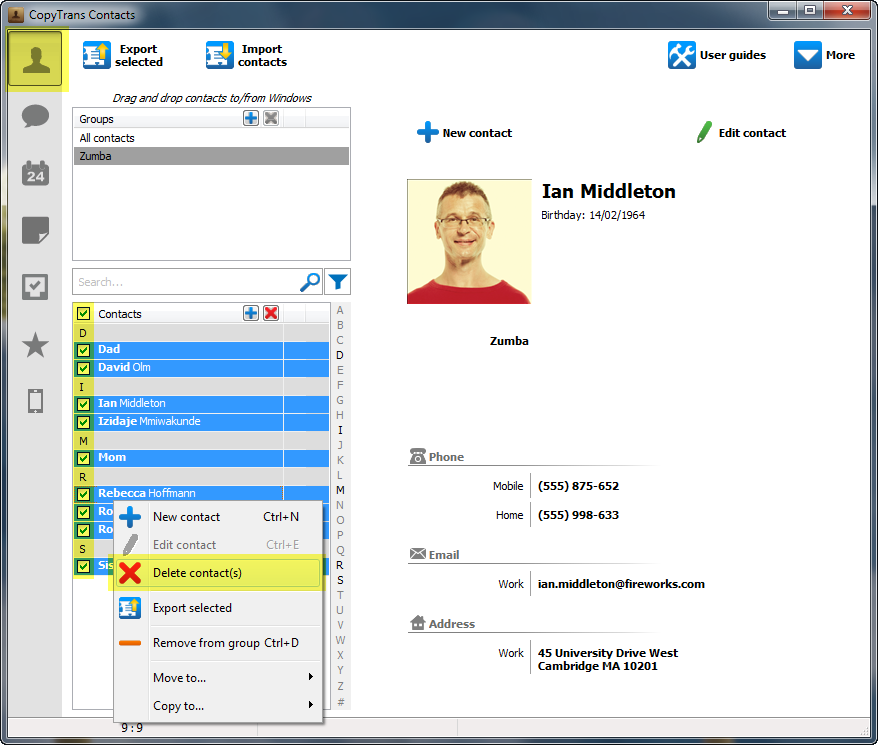Uncheck checkbox of last contact under S

83,566
